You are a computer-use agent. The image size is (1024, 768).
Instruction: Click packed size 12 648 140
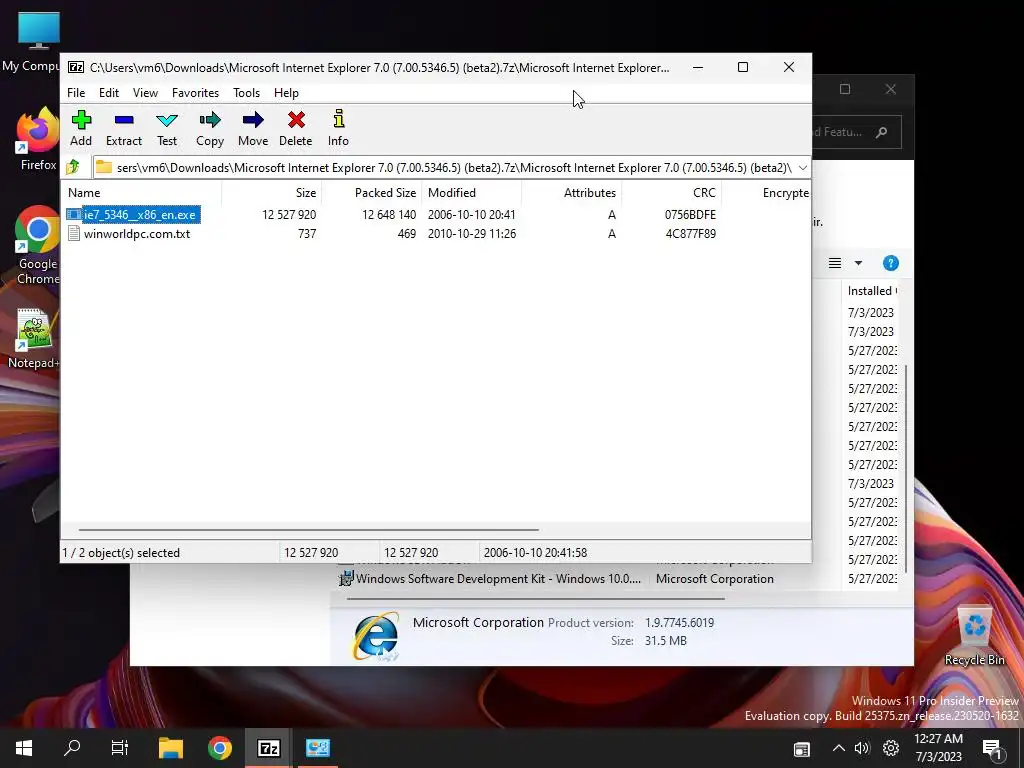click(389, 214)
